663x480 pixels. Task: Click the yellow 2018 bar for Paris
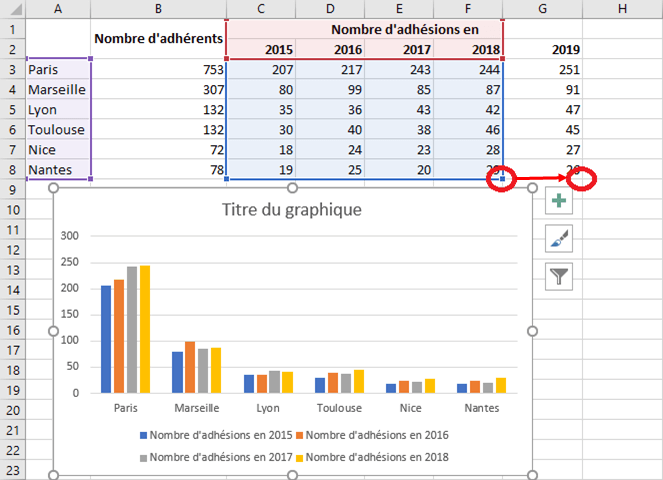(145, 329)
